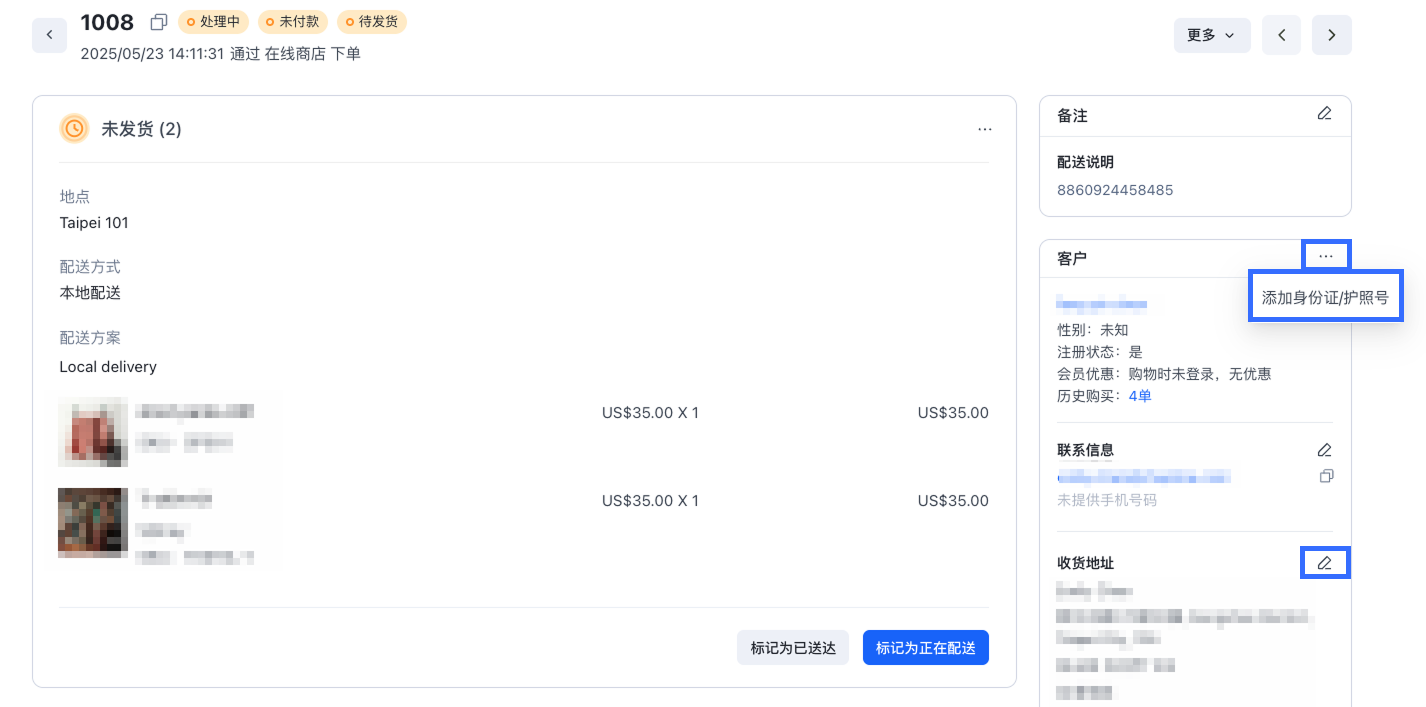Open the blurred customer name link

(x=1102, y=304)
